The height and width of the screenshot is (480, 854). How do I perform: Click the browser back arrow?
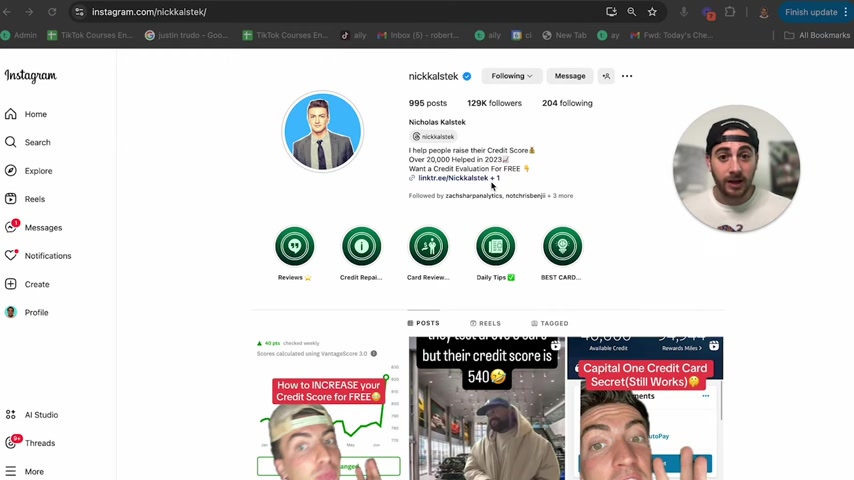pyautogui.click(x=7, y=12)
